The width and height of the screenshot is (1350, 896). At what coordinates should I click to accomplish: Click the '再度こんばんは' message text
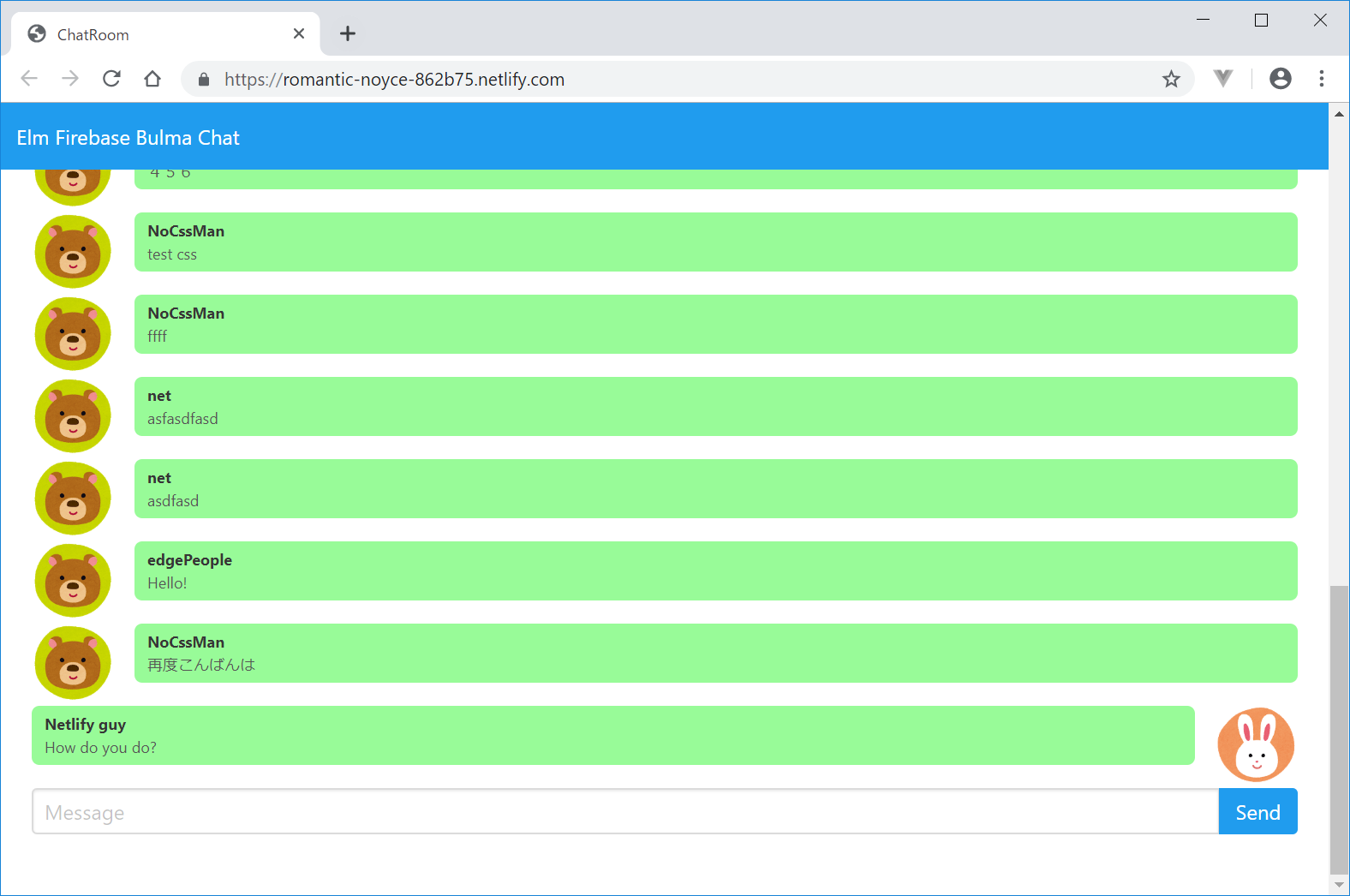pos(201,665)
